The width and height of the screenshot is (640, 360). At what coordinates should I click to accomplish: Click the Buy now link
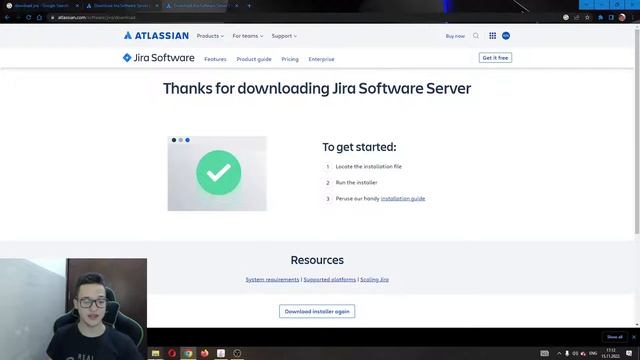pyautogui.click(x=455, y=36)
